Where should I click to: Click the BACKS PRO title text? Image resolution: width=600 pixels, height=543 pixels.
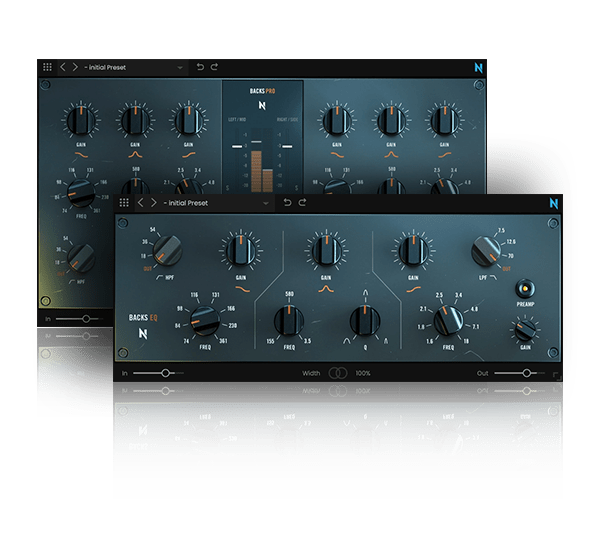pos(262,91)
